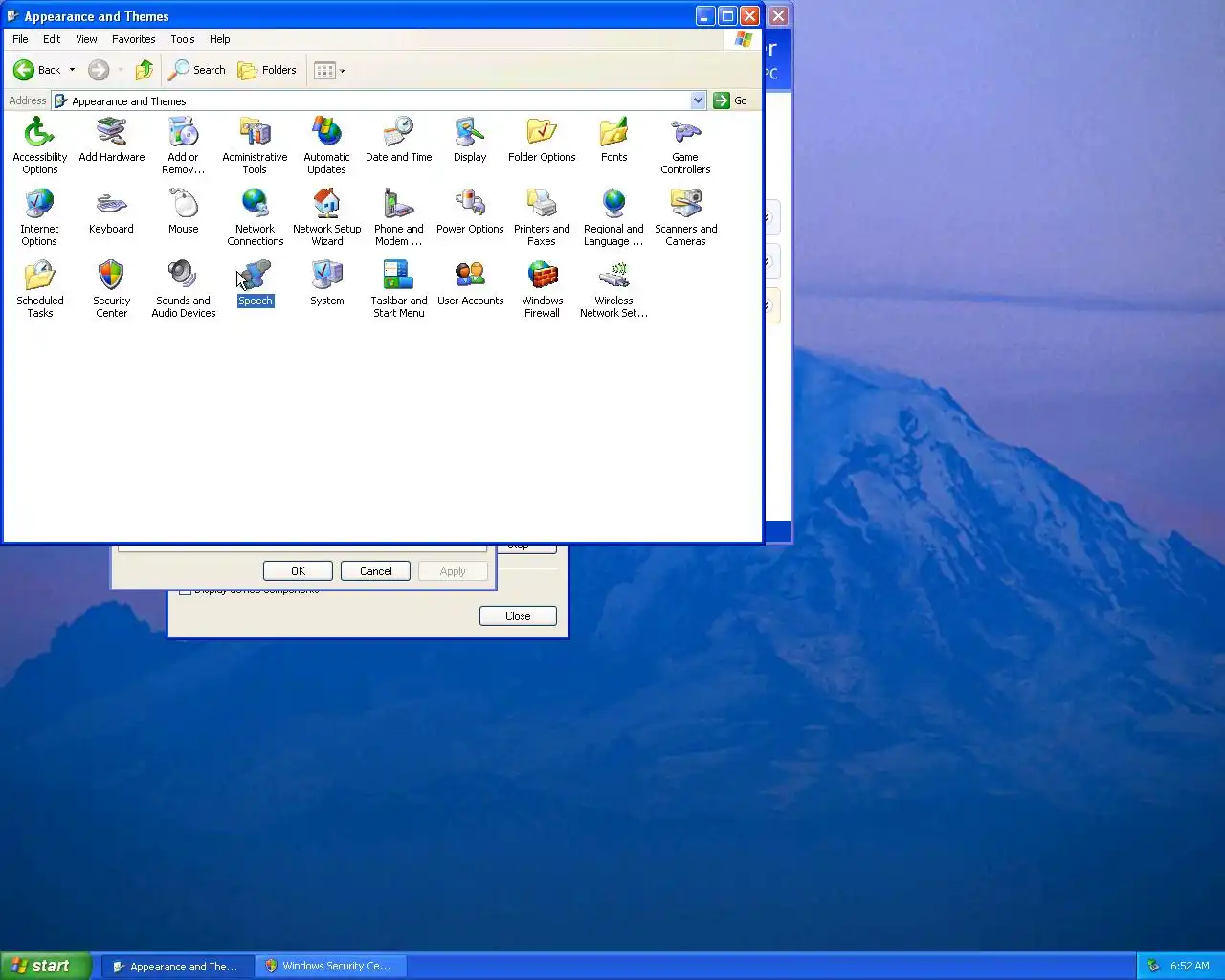
Task: Open Printers and Faxes
Action: (542, 216)
